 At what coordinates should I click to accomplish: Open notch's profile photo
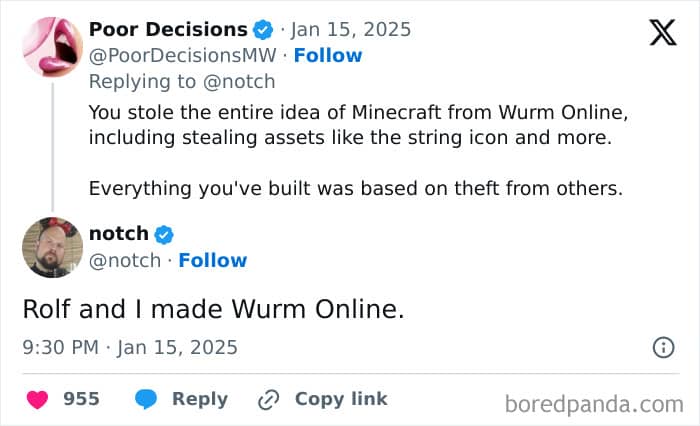(x=51, y=247)
